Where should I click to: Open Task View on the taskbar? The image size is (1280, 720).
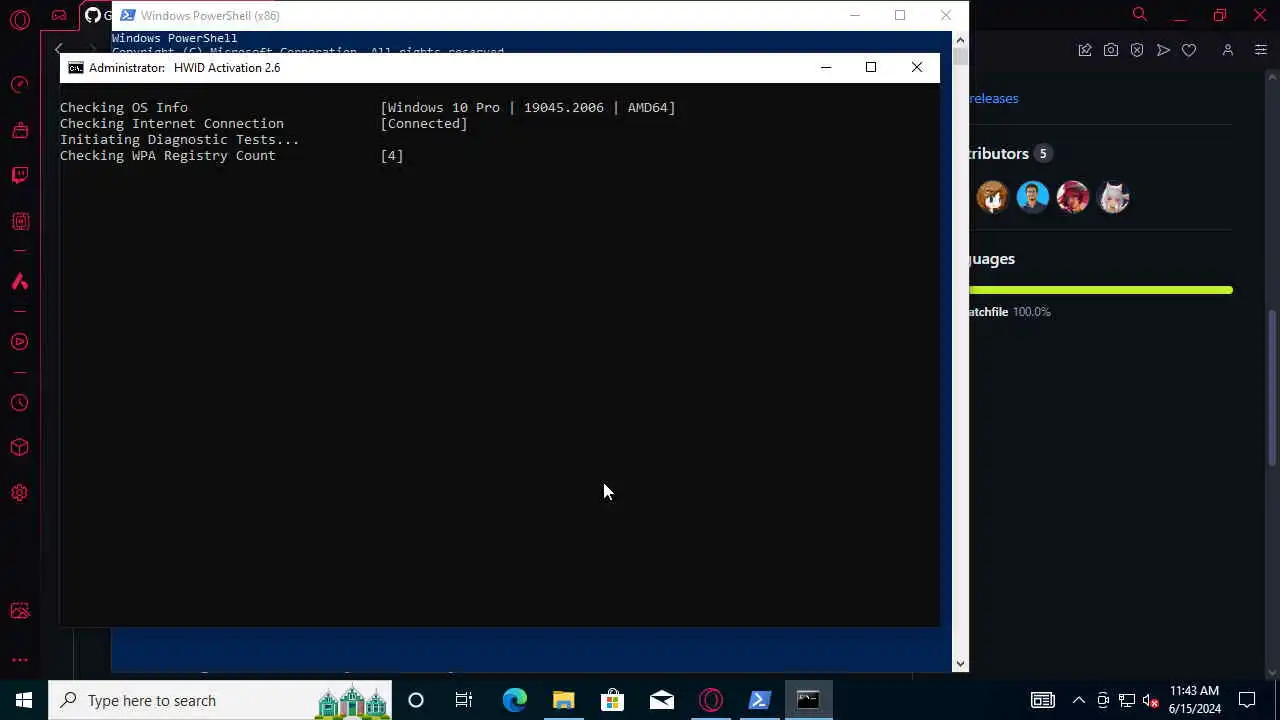tap(464, 700)
